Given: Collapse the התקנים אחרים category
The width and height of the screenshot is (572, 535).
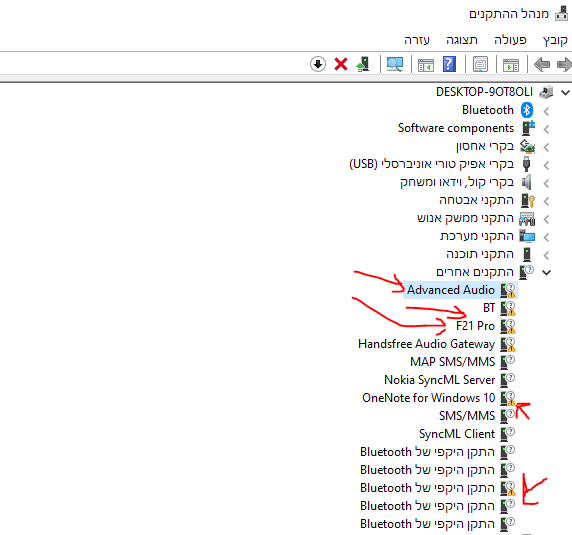Looking at the screenshot, I should tap(546, 272).
